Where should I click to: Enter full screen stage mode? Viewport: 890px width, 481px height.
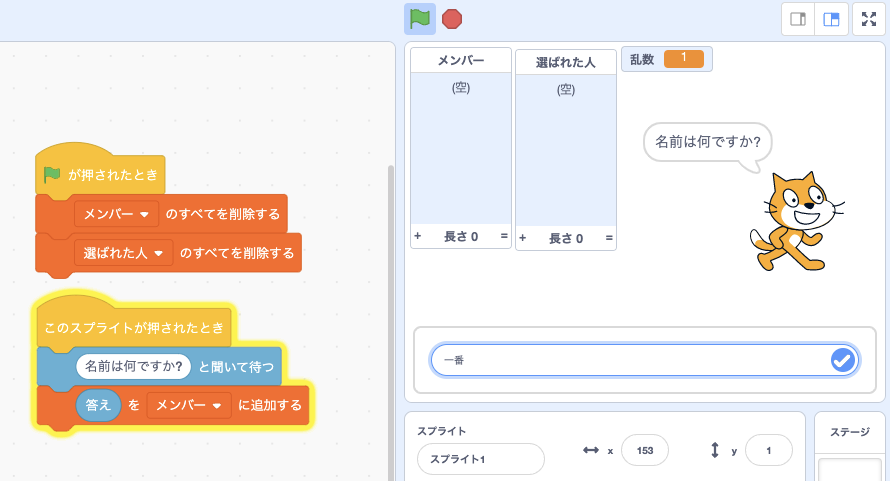click(x=869, y=19)
